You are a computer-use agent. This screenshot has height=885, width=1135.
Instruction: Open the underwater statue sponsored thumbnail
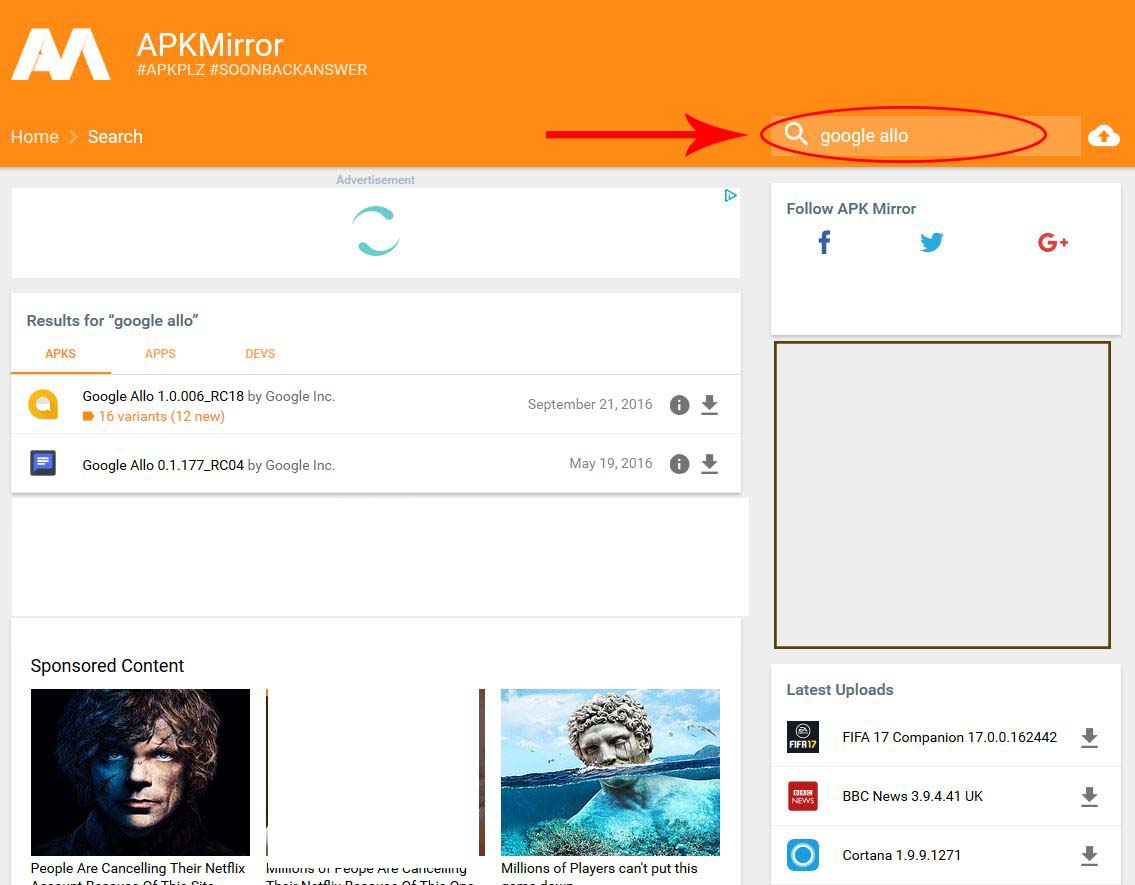click(610, 771)
